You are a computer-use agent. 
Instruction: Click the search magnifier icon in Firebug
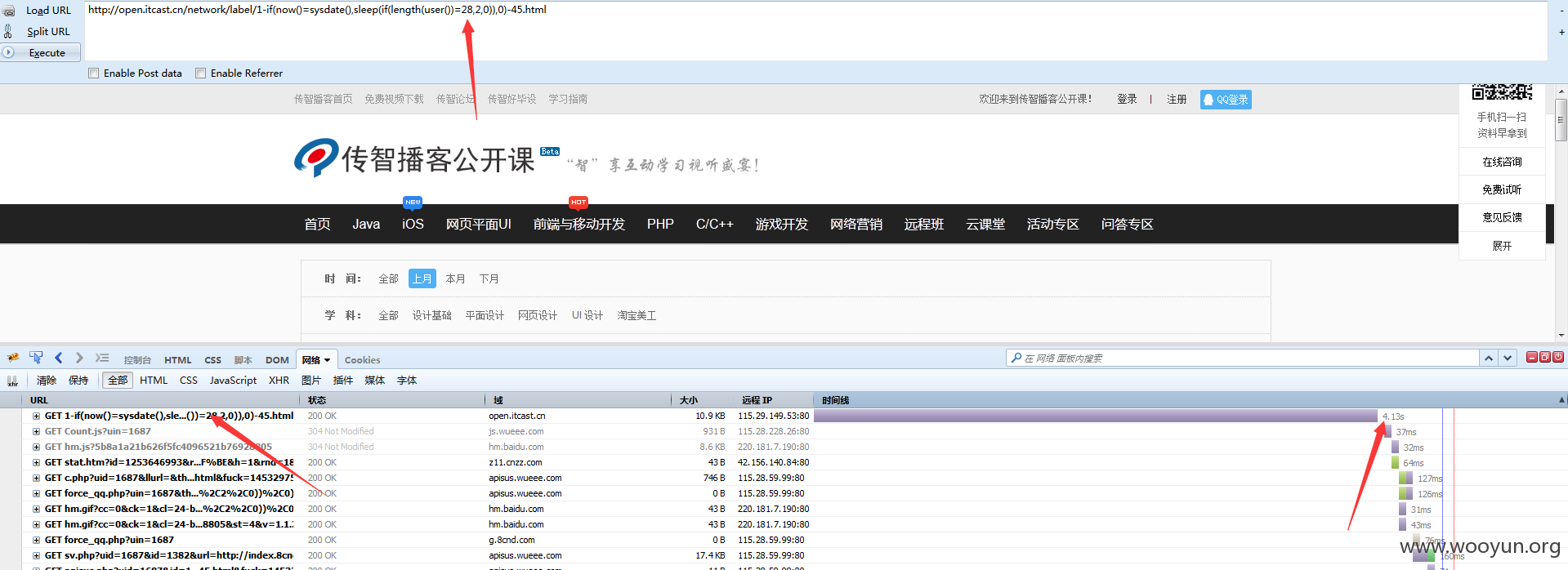pyautogui.click(x=1016, y=358)
